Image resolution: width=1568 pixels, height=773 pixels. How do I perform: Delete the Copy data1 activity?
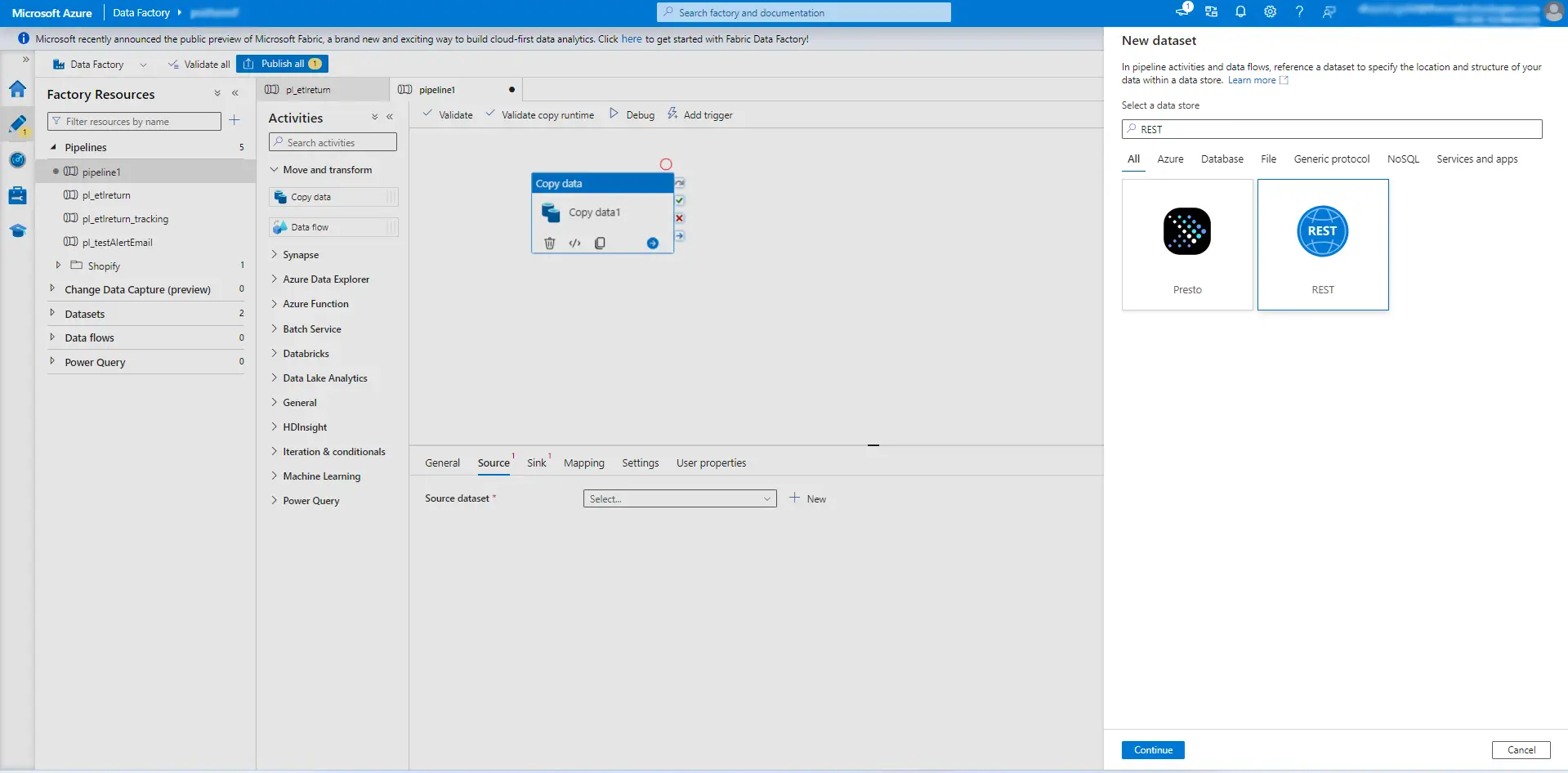550,243
